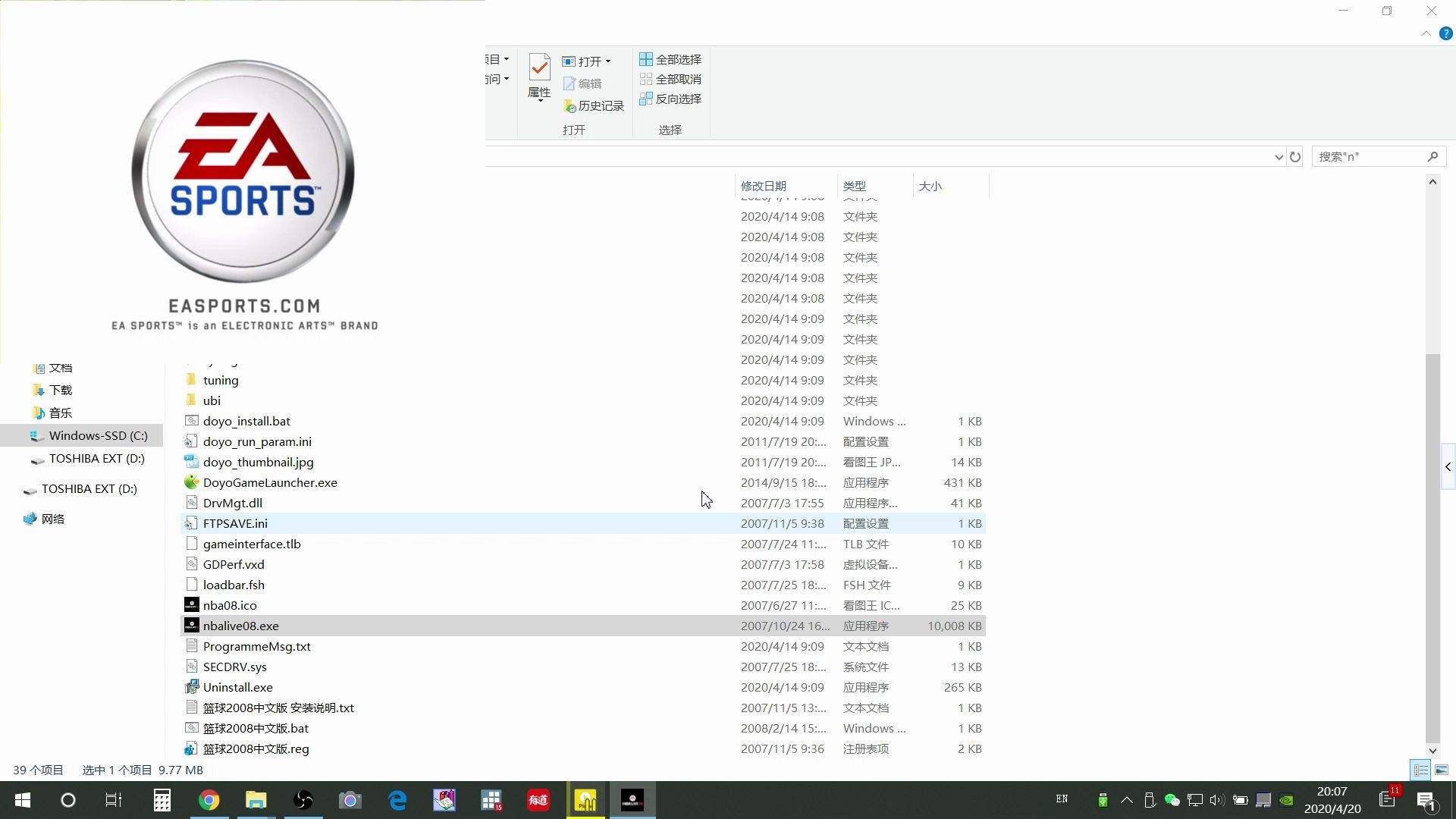This screenshot has width=1456, height=819.
Task: Click the Explorer Help question mark icon
Action: 1446,33
